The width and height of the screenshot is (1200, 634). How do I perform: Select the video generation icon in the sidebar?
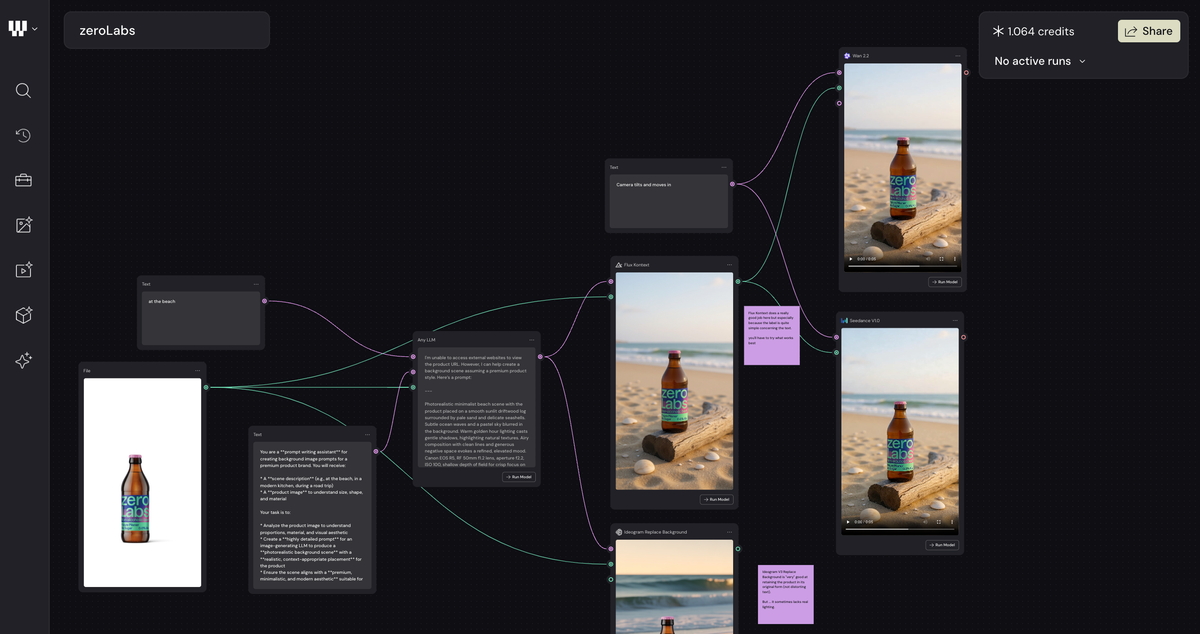point(22,270)
